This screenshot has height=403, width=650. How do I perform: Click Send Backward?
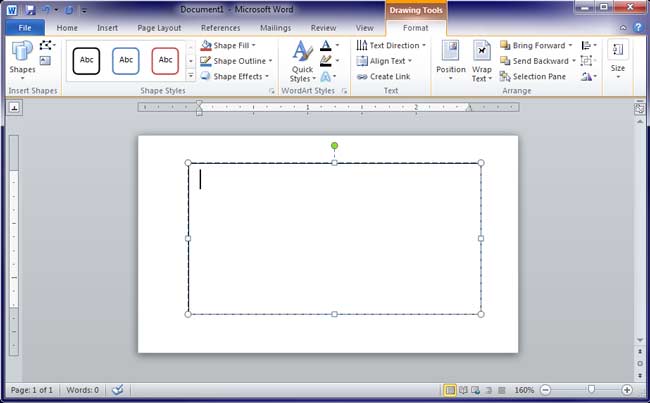pos(534,61)
